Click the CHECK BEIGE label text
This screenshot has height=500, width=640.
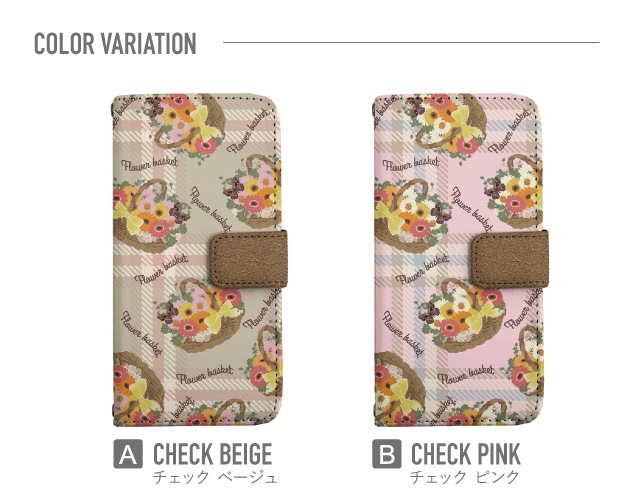[212, 454]
